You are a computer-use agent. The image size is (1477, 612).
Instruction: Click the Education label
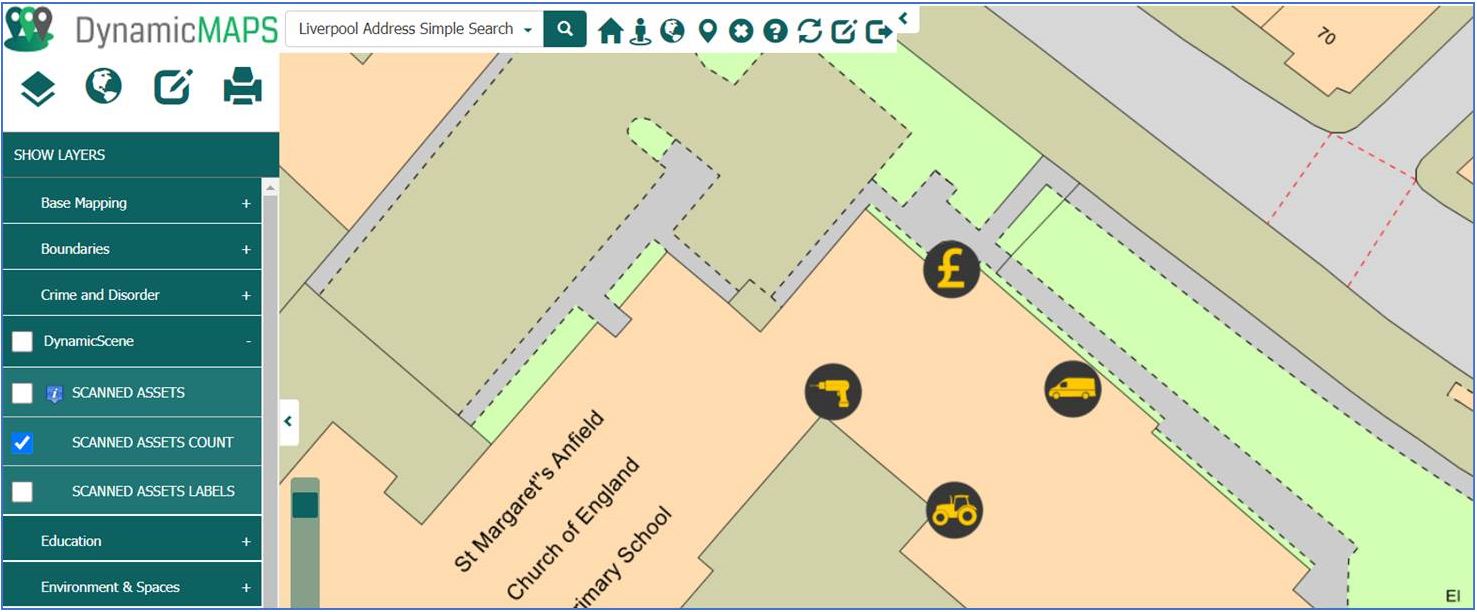tap(71, 541)
